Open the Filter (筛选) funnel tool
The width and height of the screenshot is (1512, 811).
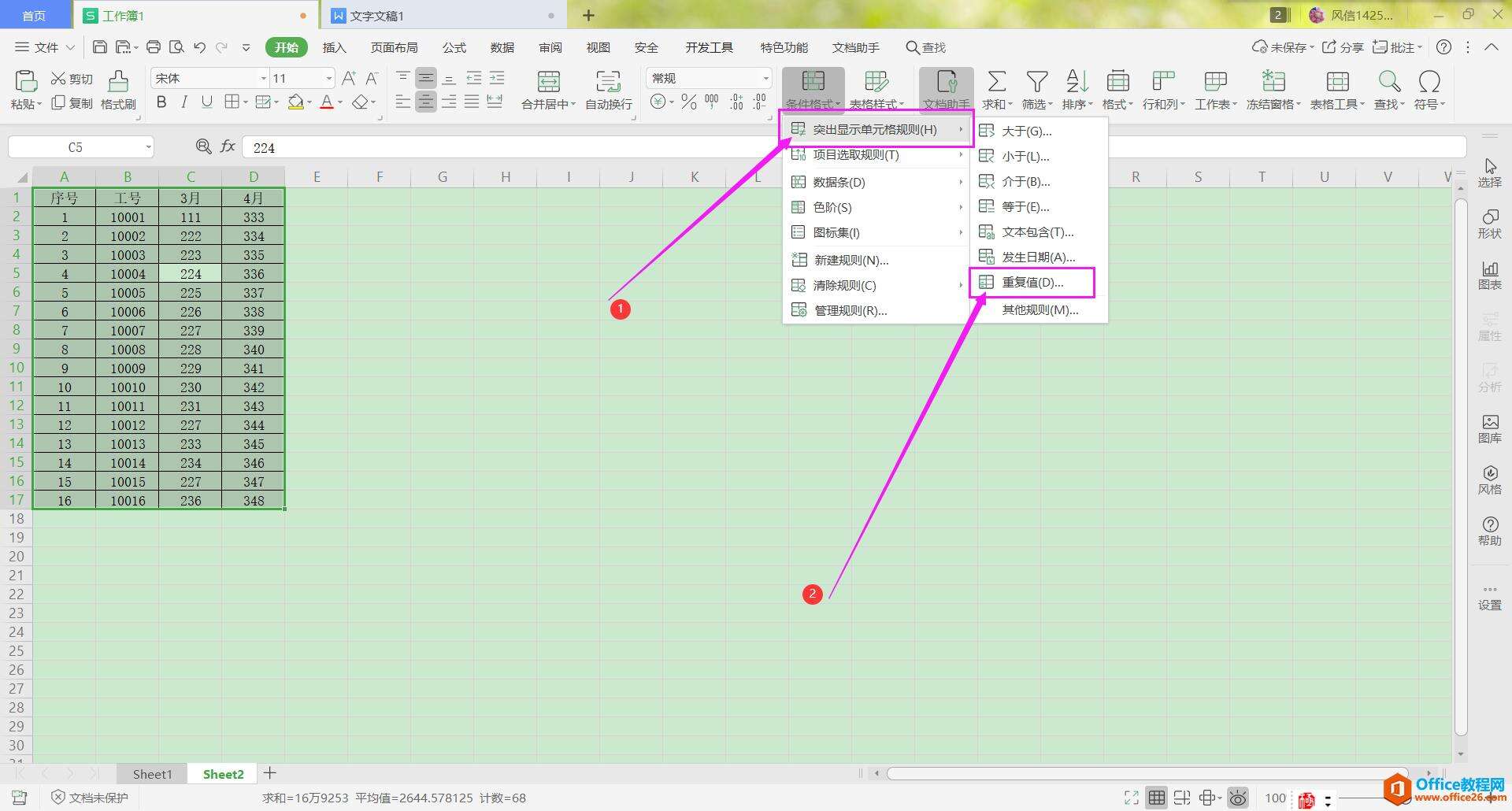pyautogui.click(x=1037, y=81)
